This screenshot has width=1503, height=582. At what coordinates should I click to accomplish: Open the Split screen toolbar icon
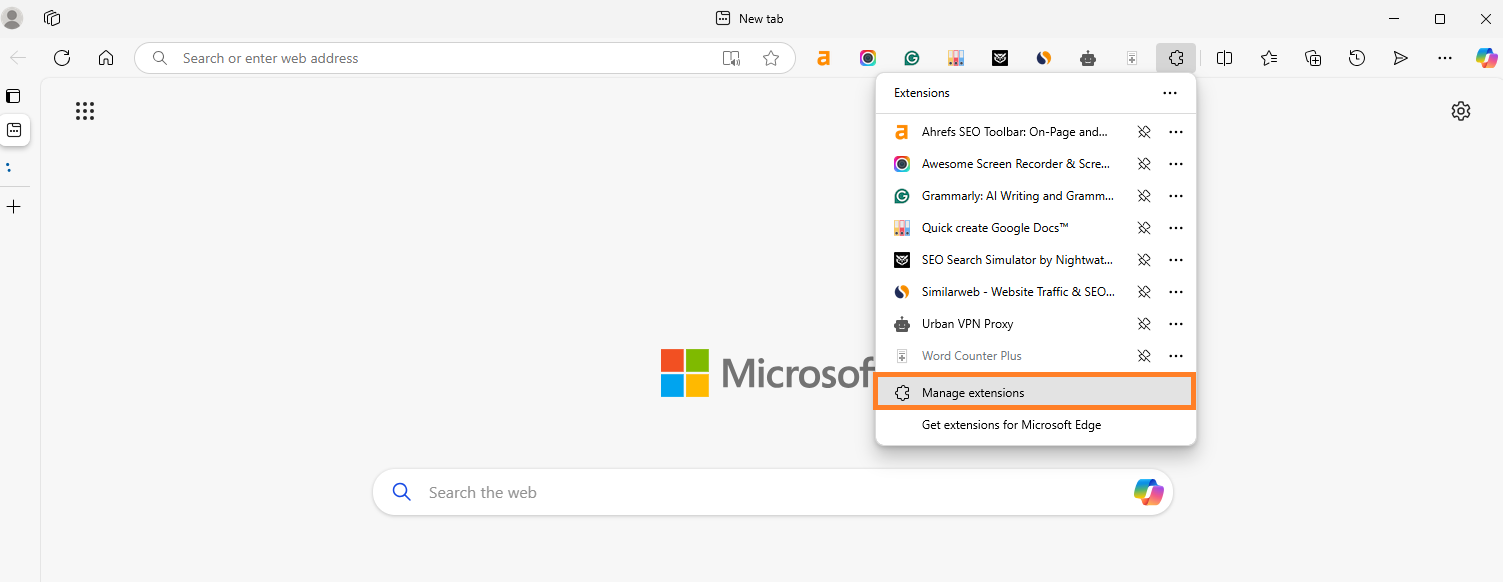pos(1224,58)
